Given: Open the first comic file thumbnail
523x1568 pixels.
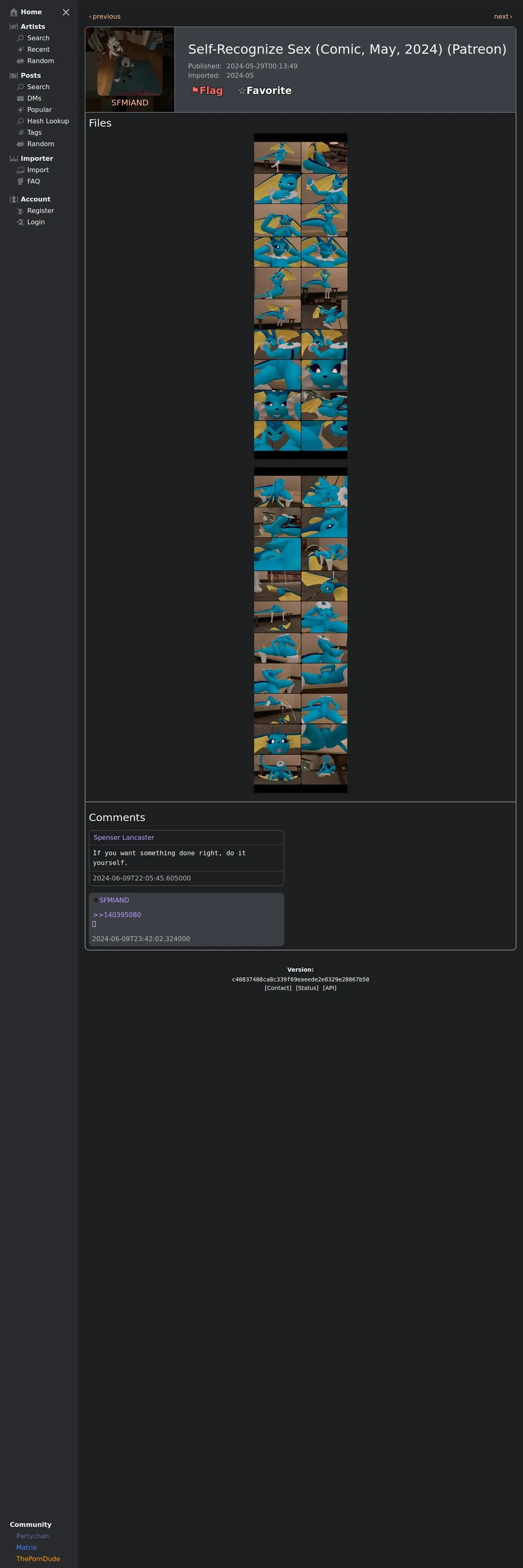Looking at the screenshot, I should 301,296.
